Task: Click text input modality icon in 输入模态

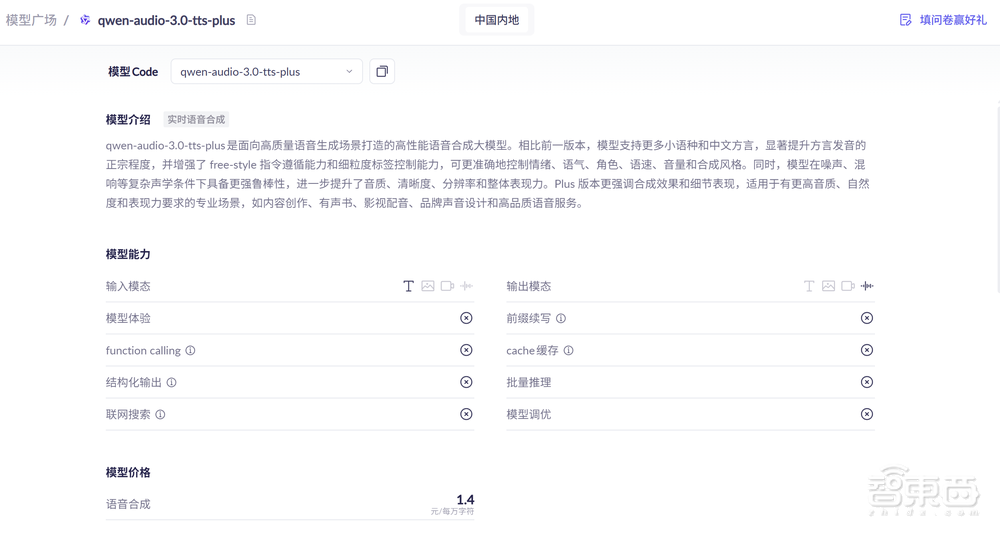Action: click(409, 286)
